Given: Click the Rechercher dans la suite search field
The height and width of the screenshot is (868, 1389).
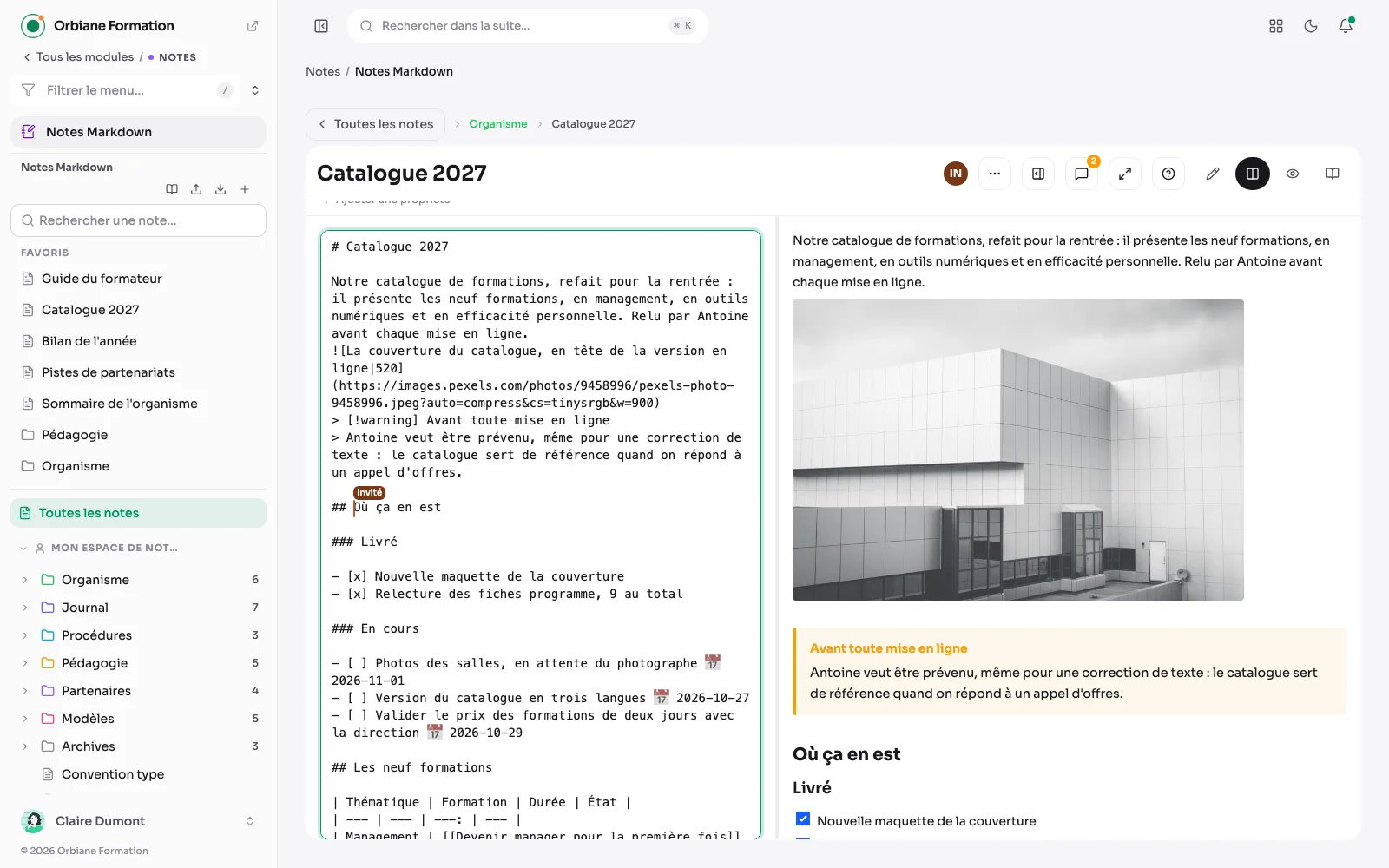Looking at the screenshot, I should point(528,26).
